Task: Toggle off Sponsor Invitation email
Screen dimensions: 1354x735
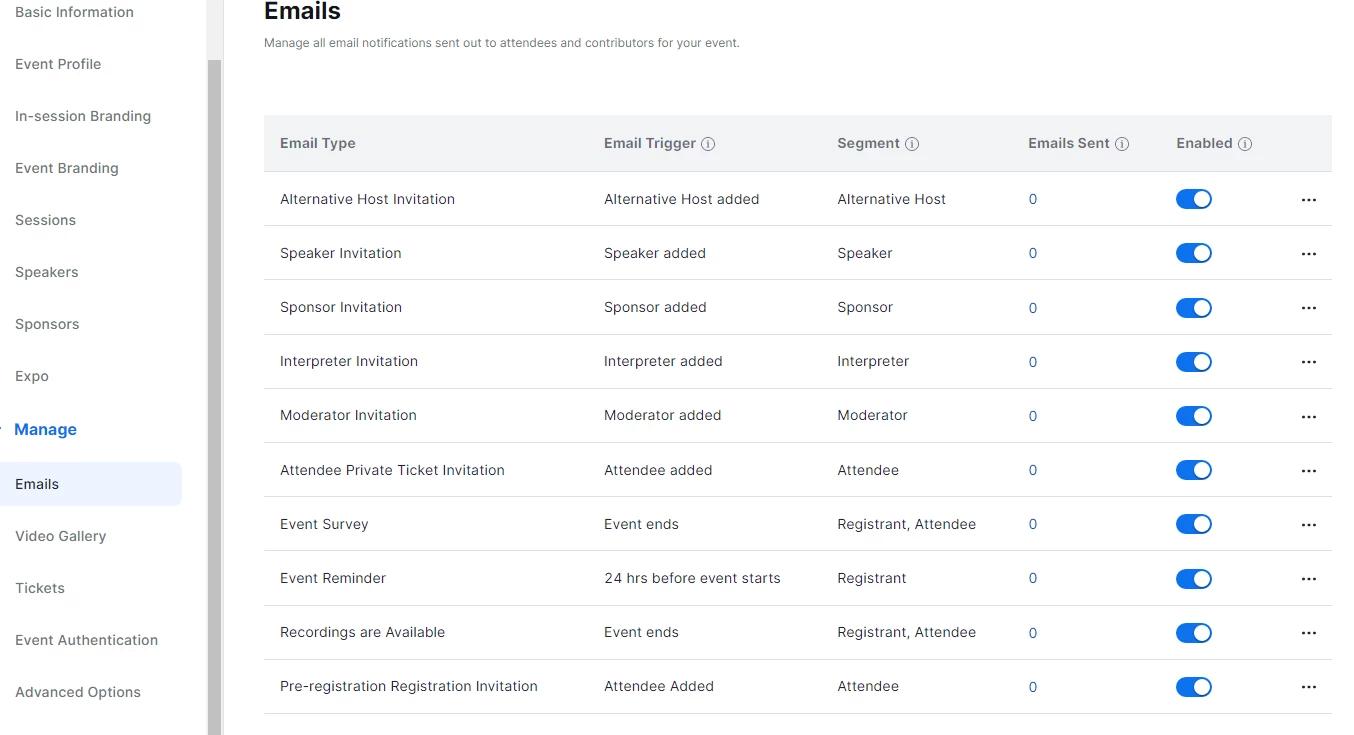Action: coord(1194,308)
